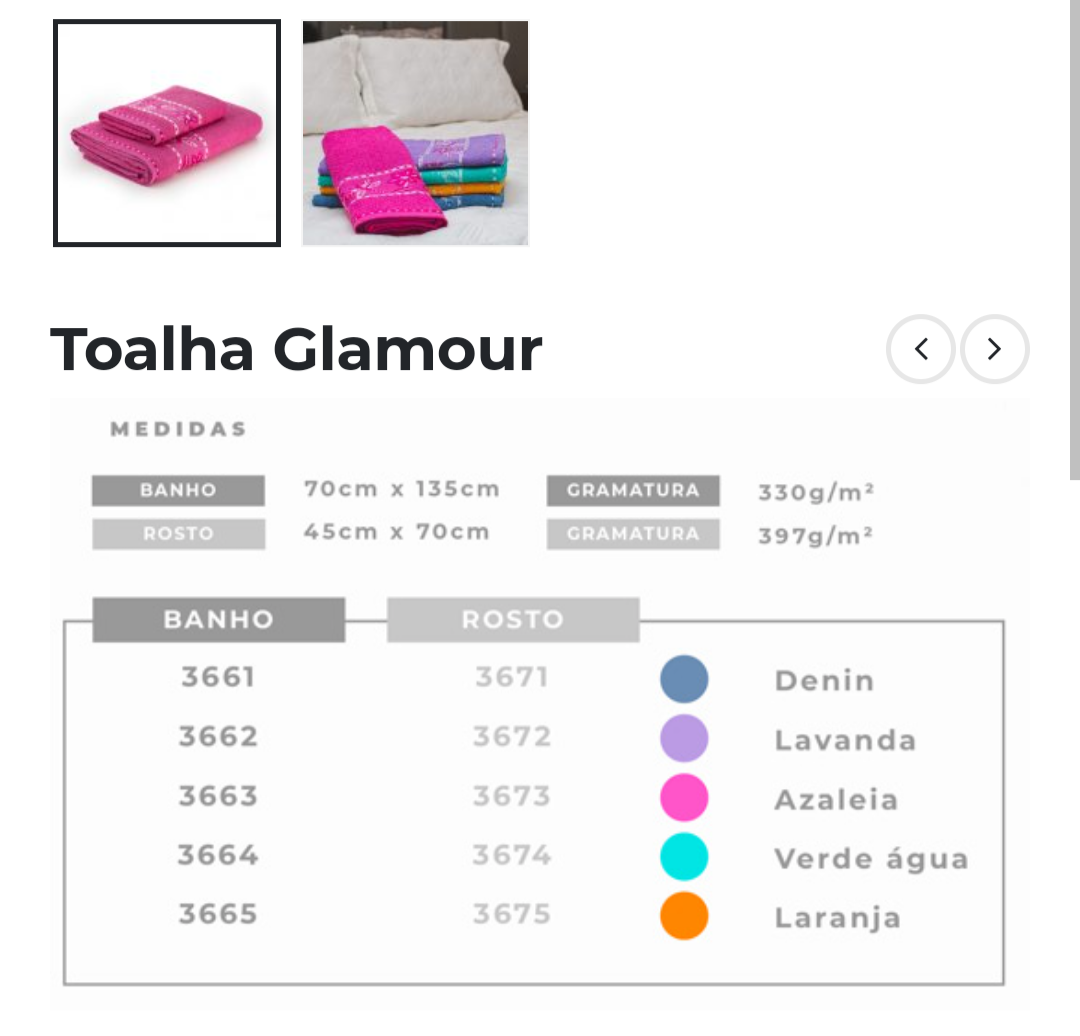1080x1036 pixels.
Task: Select the stacked colorful towels thumbnail
Action: (x=415, y=133)
